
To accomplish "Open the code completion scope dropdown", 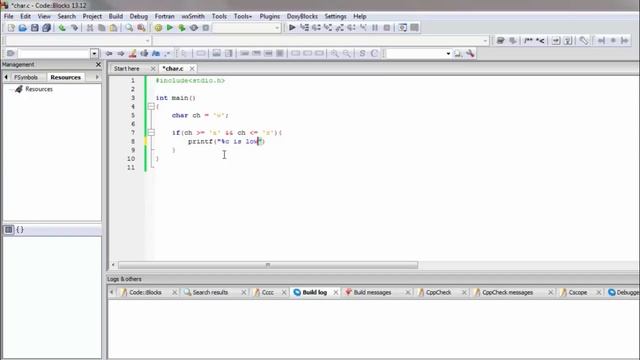I will tap(147, 40).
